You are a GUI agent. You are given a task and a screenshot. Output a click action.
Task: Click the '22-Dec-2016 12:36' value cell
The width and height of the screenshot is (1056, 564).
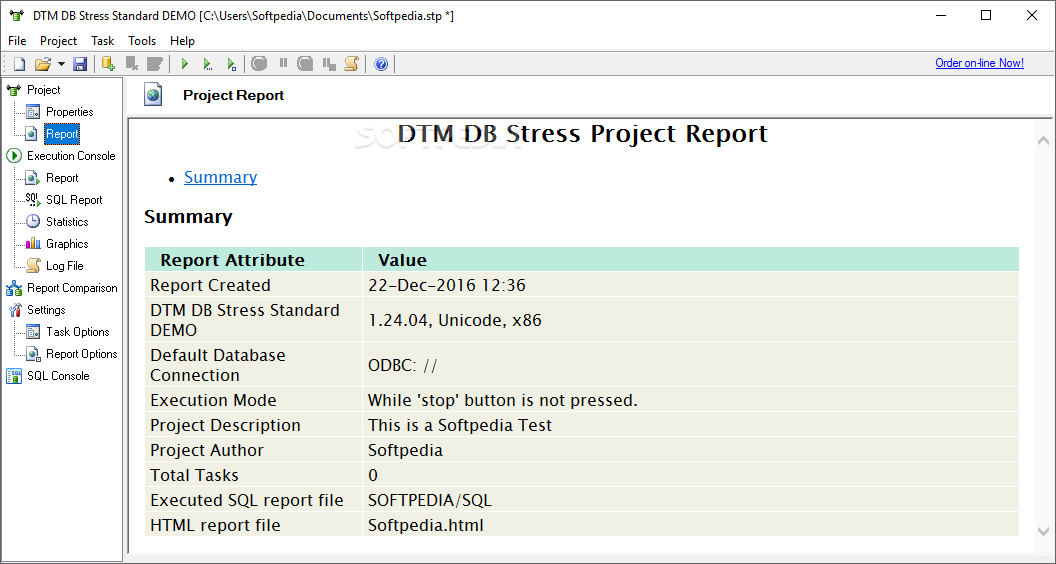pos(691,285)
